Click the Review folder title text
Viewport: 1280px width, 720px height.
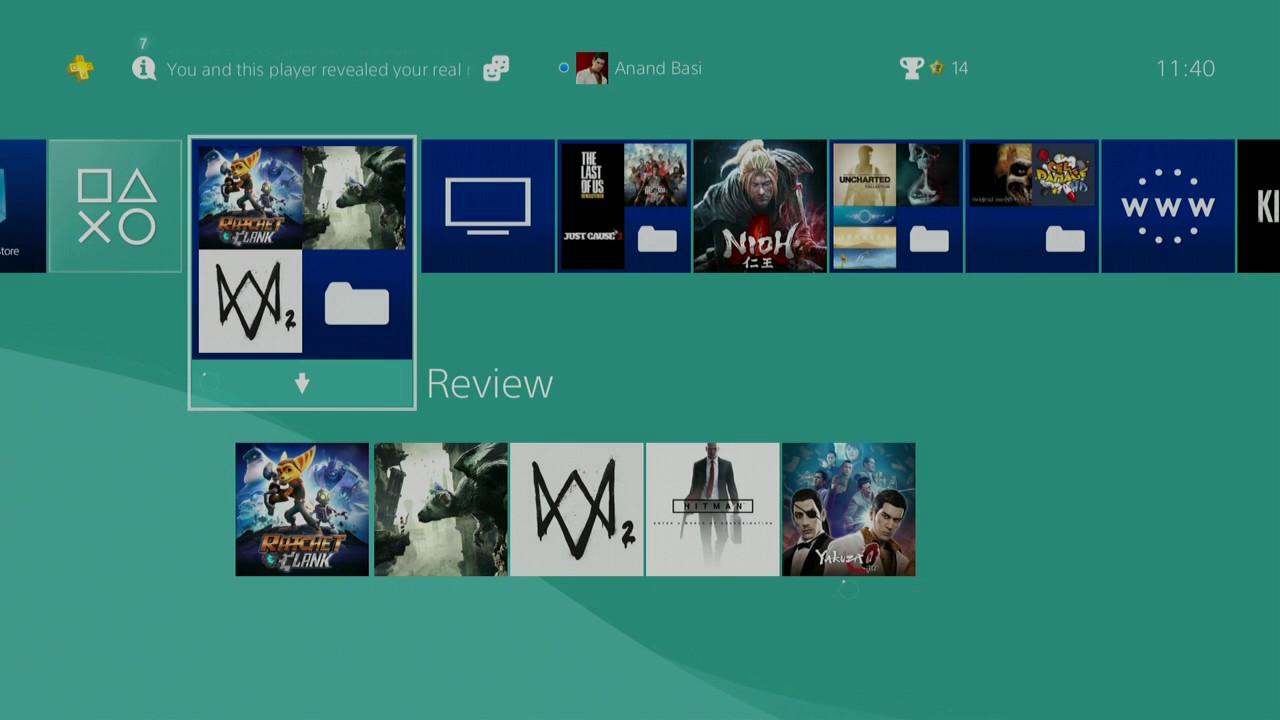(x=490, y=384)
